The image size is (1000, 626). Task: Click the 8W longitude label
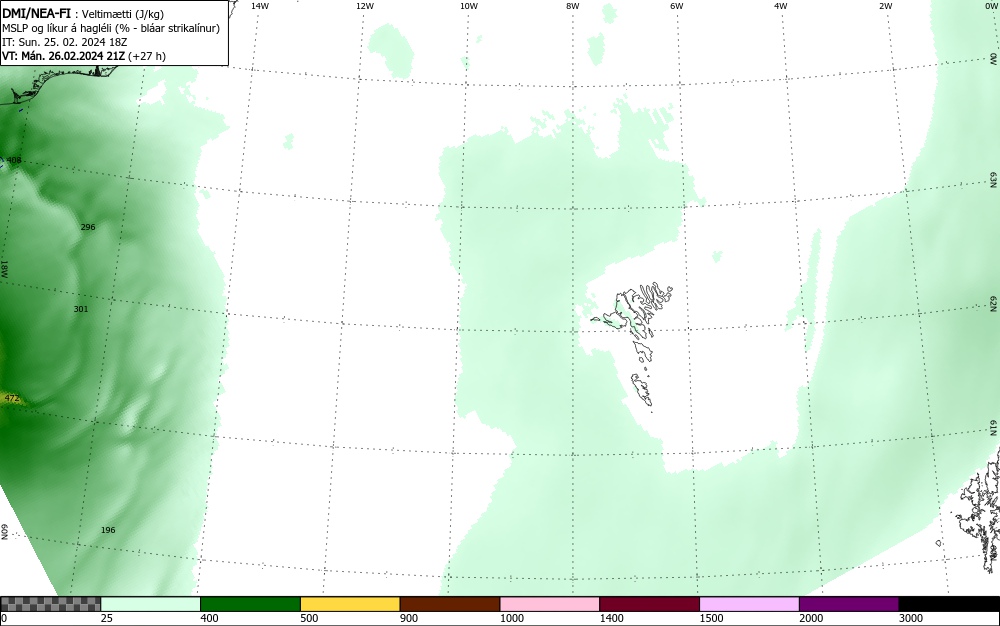click(x=573, y=6)
